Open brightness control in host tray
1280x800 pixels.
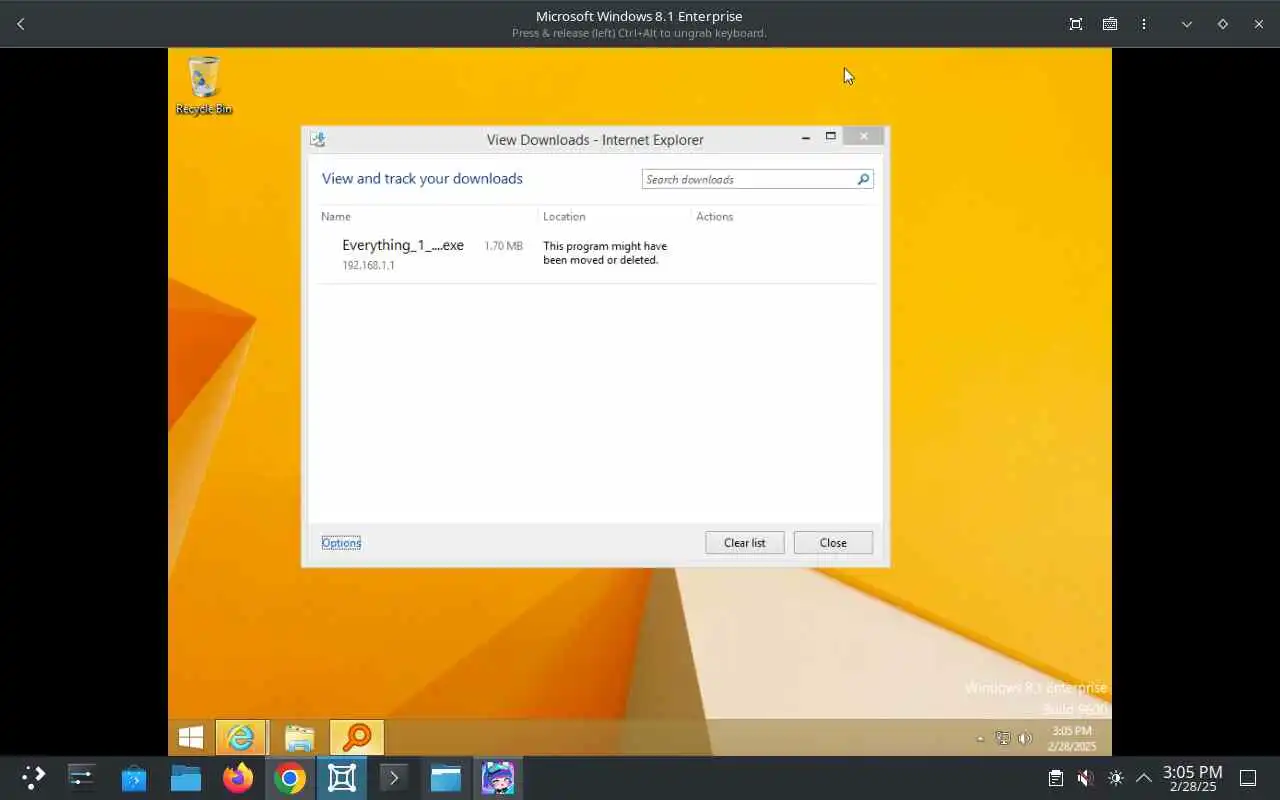coord(1116,778)
